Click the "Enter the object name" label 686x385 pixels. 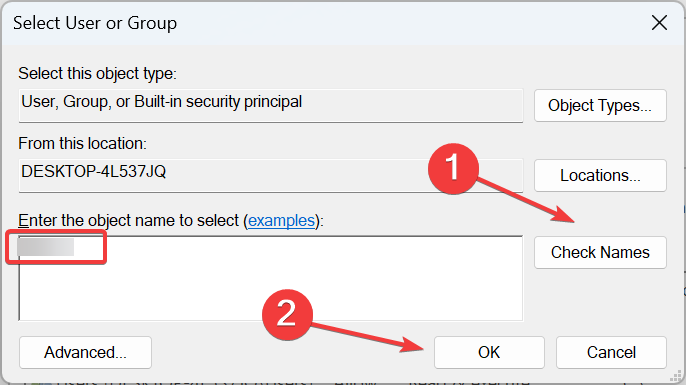(171, 220)
